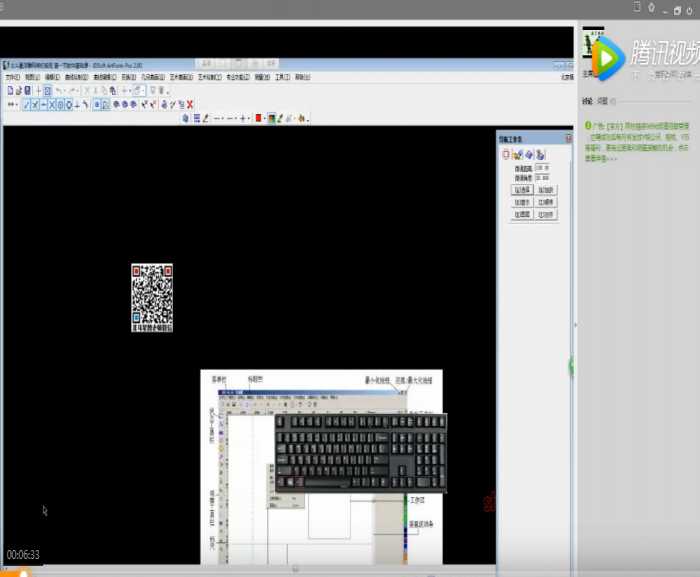This screenshot has width=700, height=577.
Task: Click the second input field in guide panel
Action: [542, 177]
